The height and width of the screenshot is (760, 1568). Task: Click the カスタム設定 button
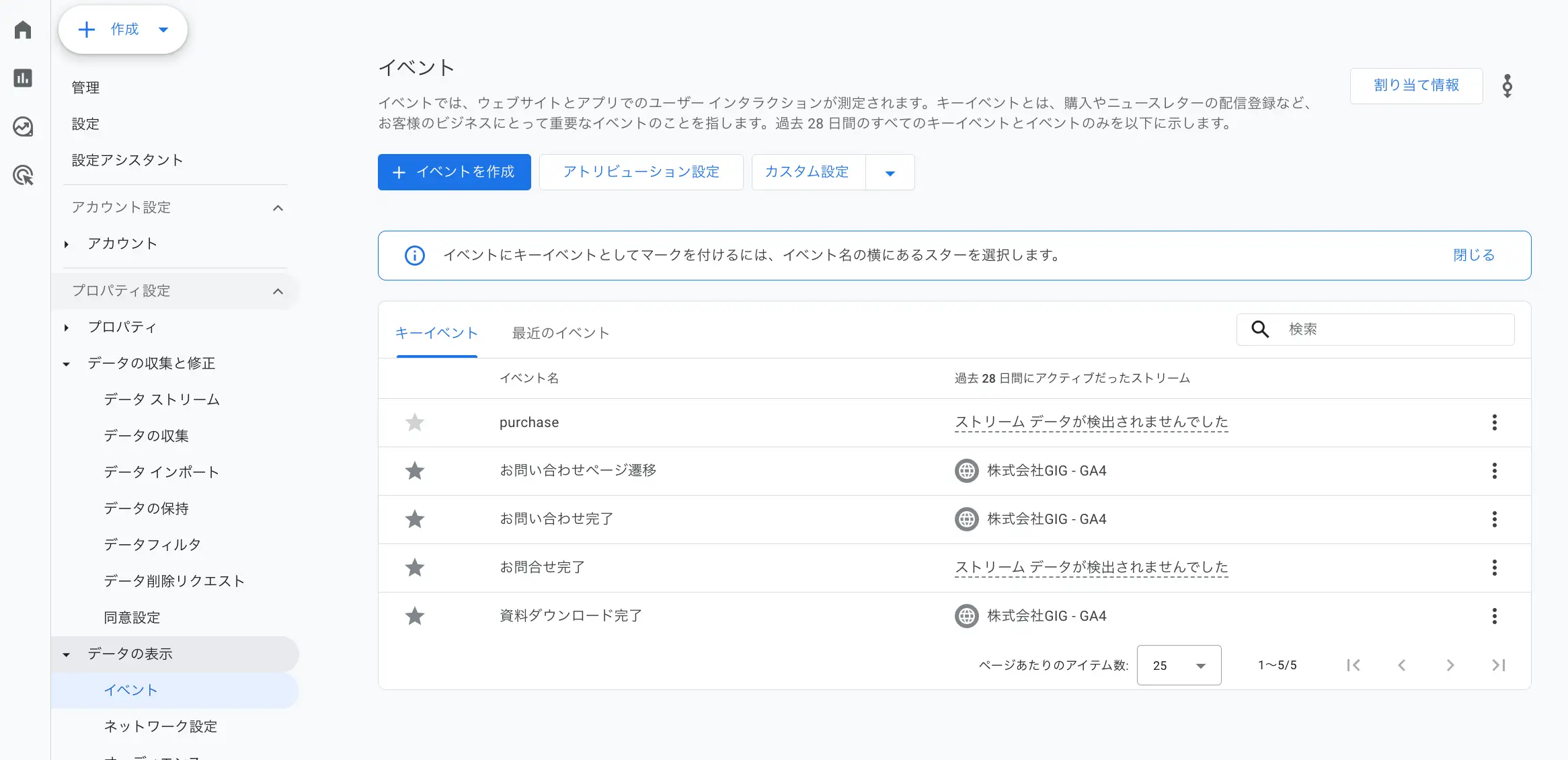(808, 172)
